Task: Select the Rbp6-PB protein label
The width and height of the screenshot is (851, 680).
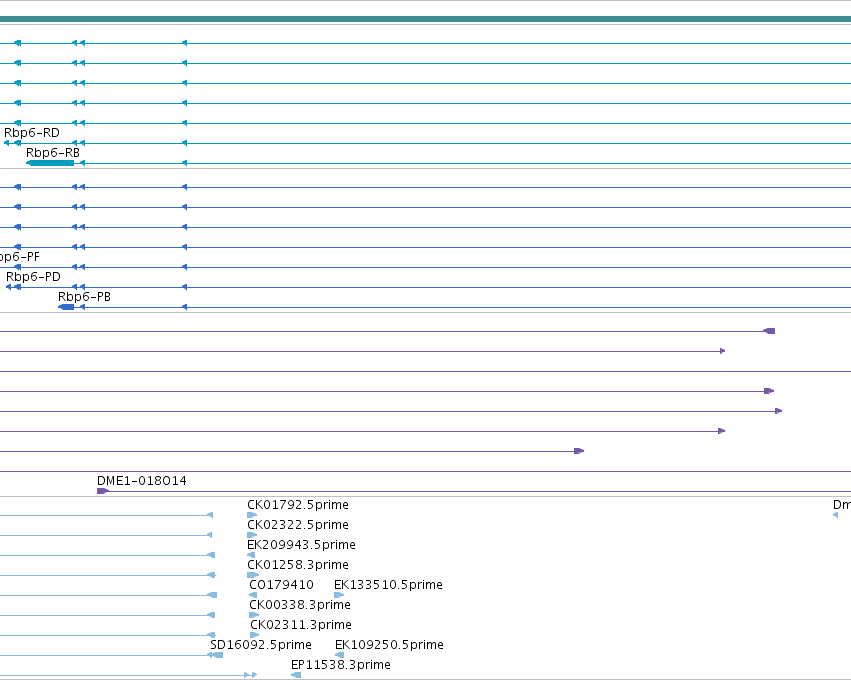Action: [84, 297]
